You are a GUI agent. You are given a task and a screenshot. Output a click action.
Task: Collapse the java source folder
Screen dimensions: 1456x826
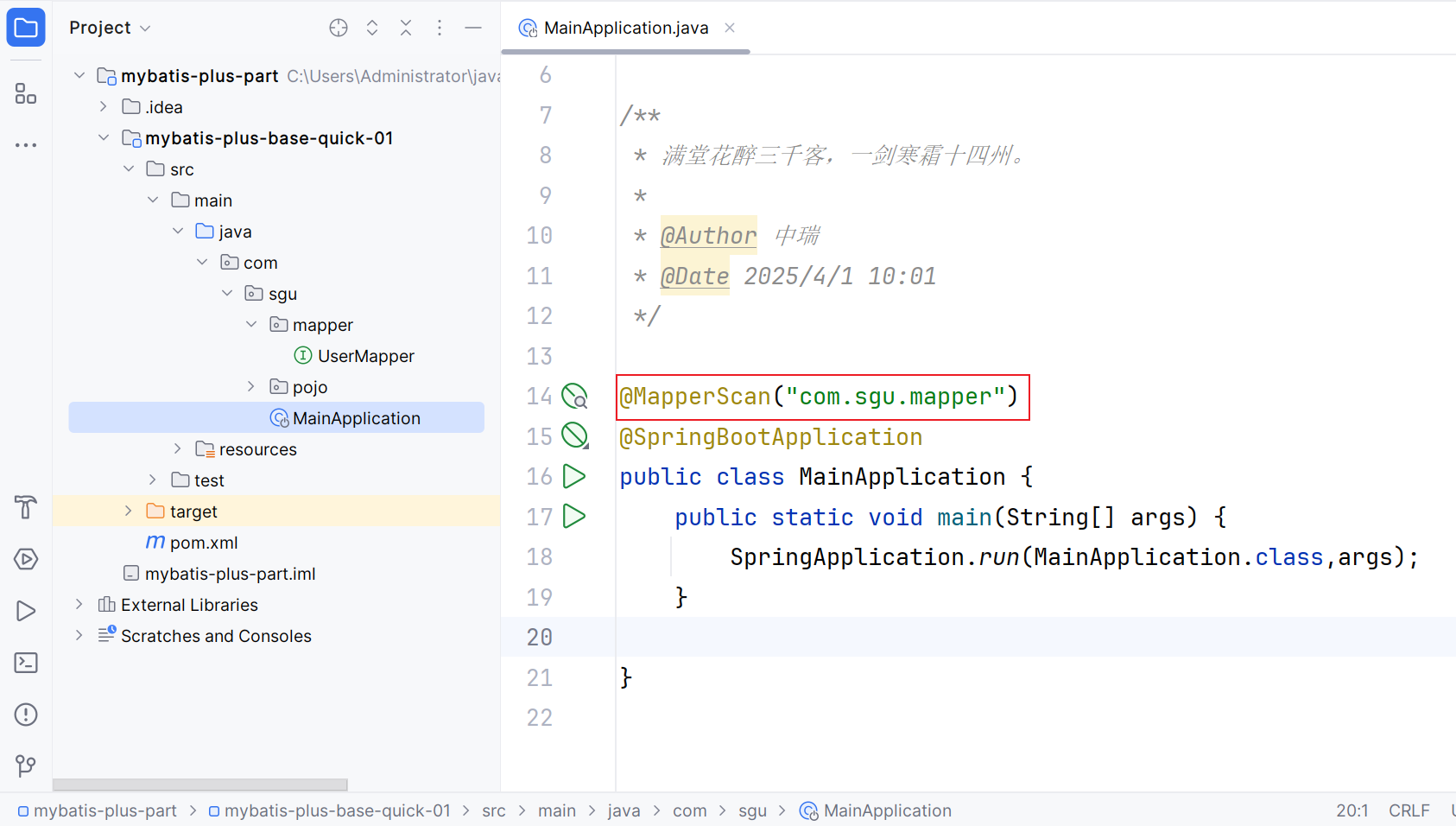[x=178, y=231]
